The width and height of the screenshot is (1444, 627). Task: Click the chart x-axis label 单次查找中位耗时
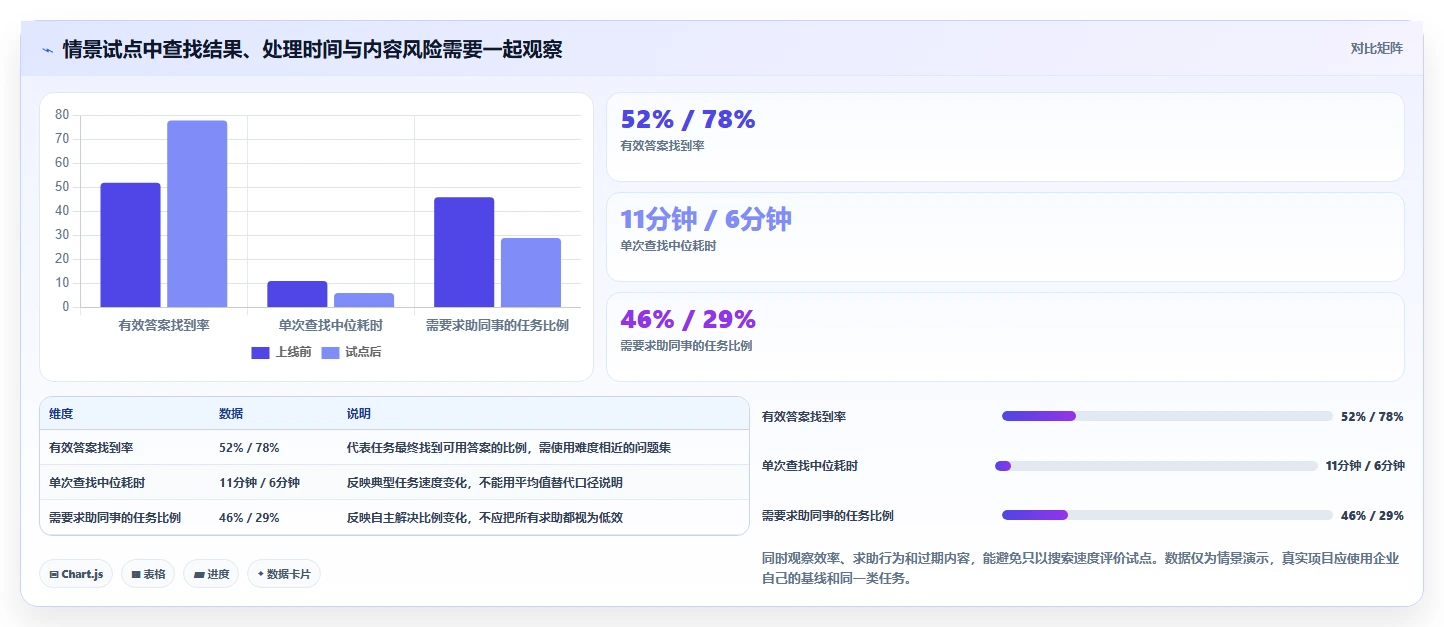(331, 325)
